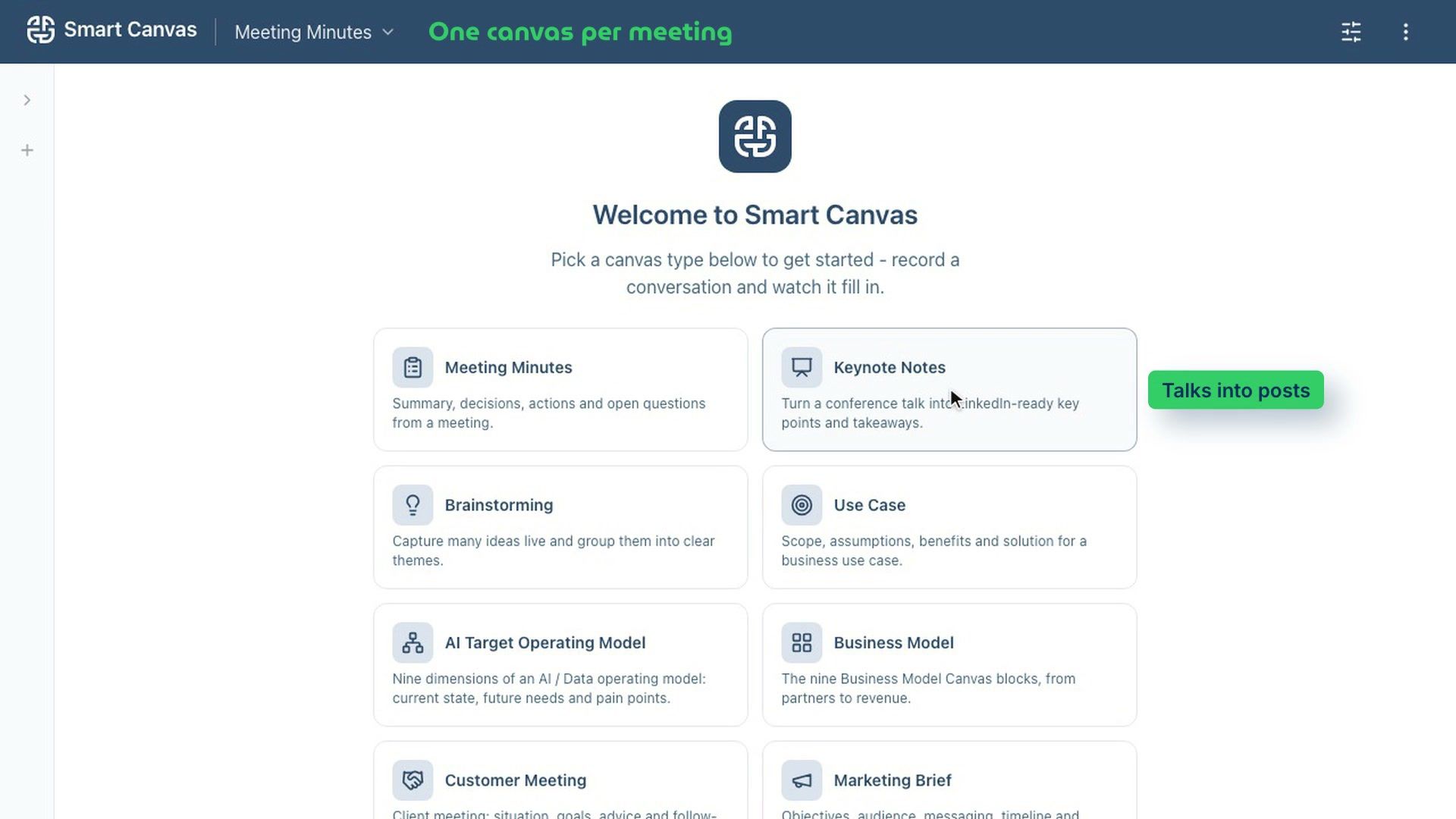Click the large Smart Canvas brain logo
The width and height of the screenshot is (1456, 819).
755,136
